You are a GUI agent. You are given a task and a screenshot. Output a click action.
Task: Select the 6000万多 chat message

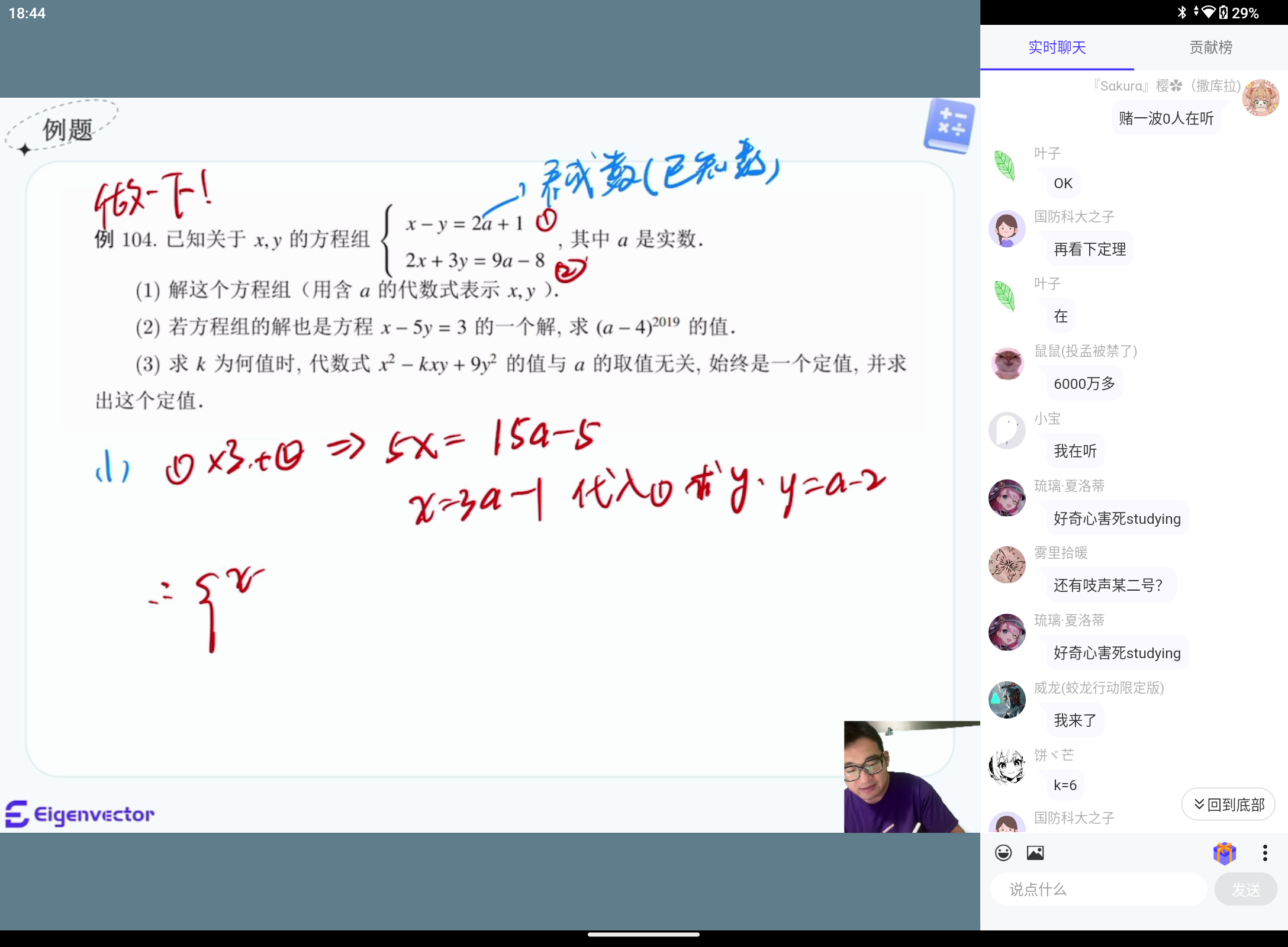pyautogui.click(x=1084, y=384)
